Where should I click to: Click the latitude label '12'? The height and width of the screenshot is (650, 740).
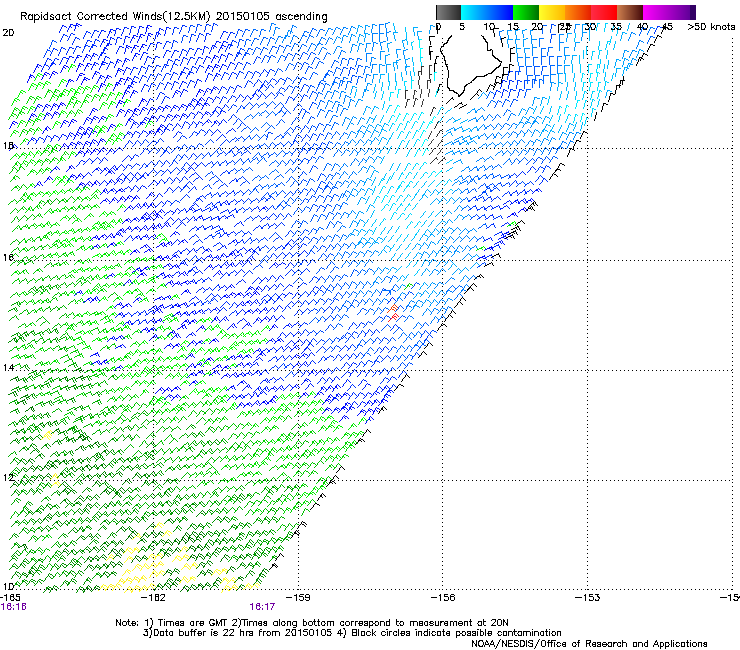coord(8,477)
